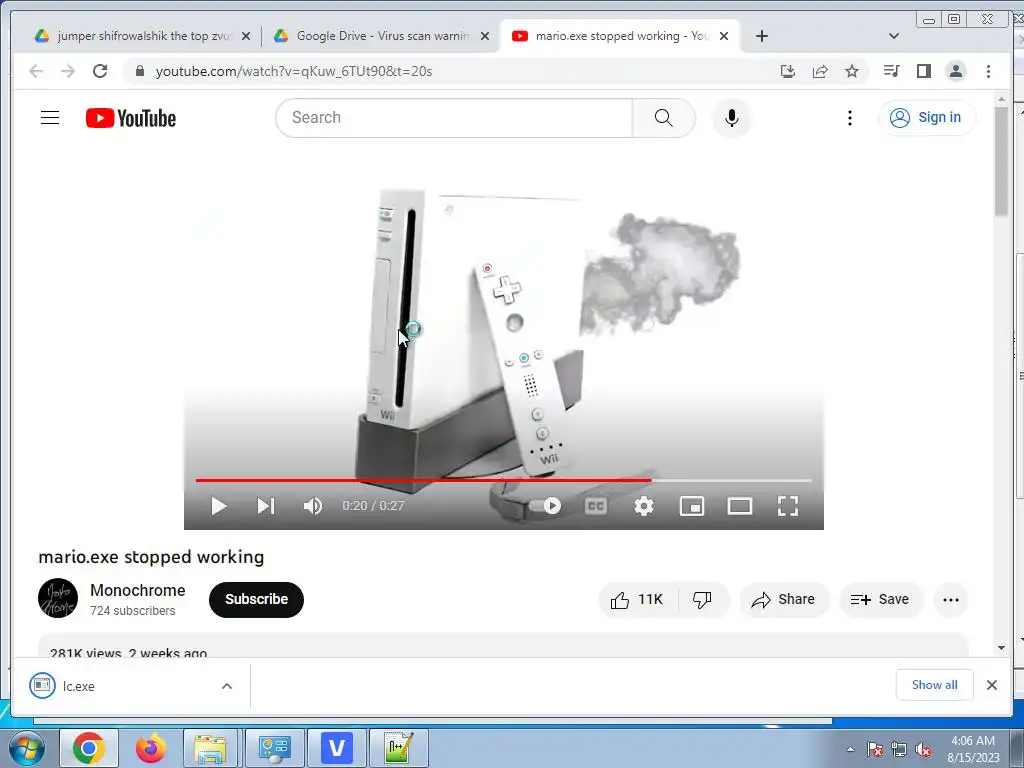Save the video to a playlist

click(x=880, y=600)
